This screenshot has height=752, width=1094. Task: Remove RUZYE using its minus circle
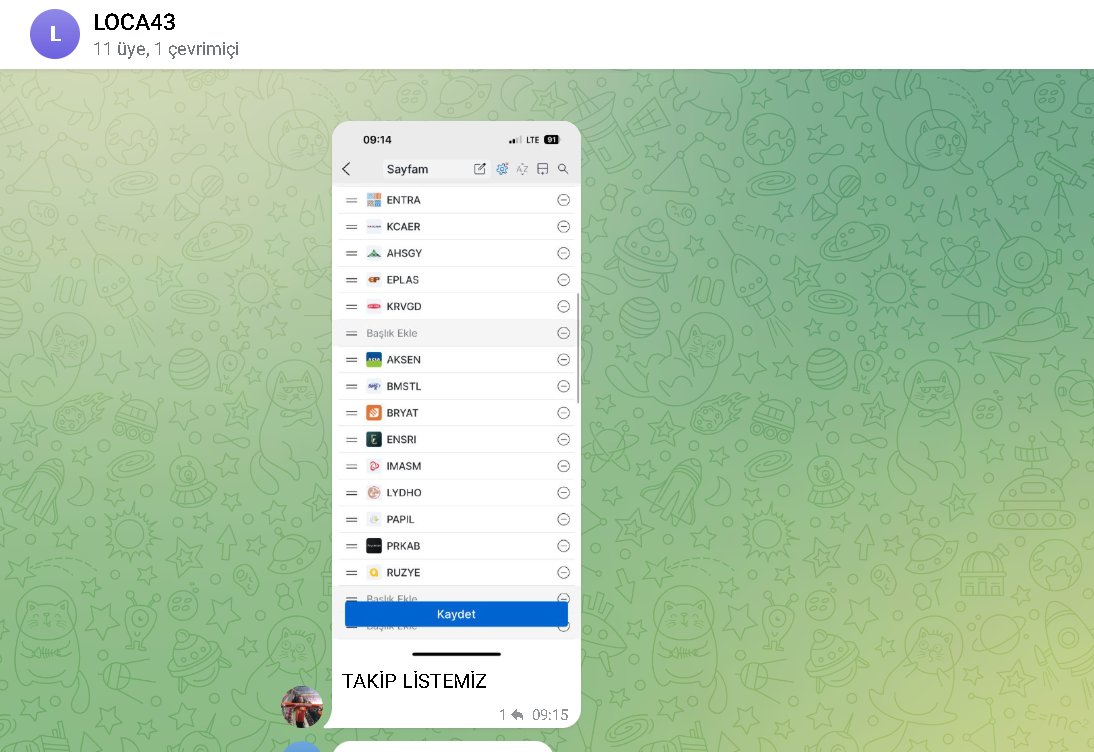(563, 573)
